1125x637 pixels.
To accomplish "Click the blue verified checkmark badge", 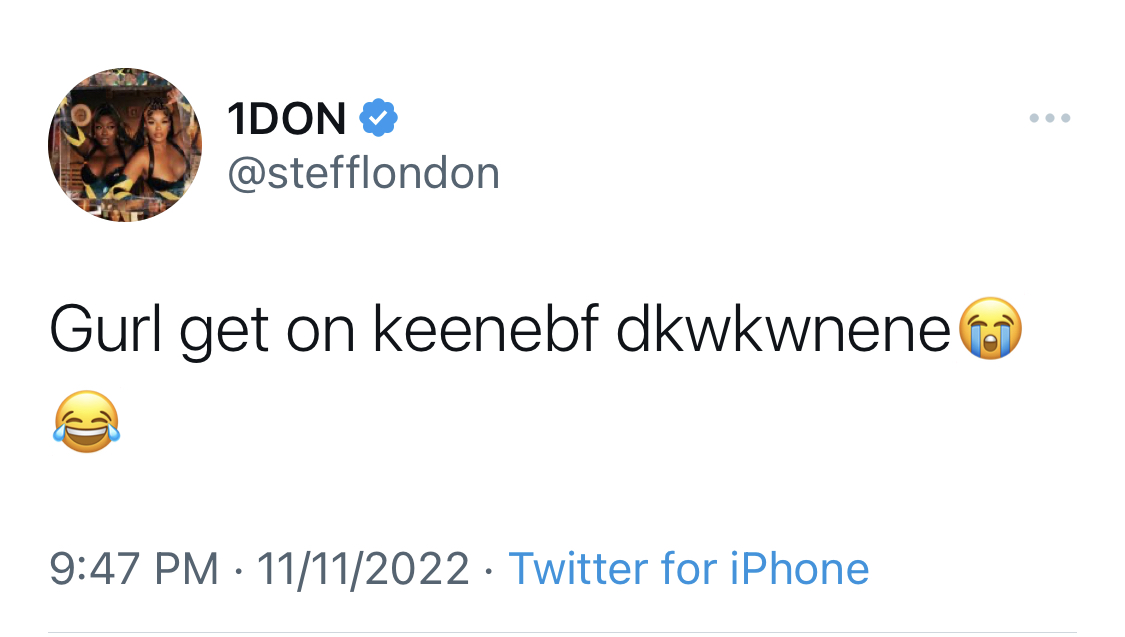I will click(x=378, y=118).
